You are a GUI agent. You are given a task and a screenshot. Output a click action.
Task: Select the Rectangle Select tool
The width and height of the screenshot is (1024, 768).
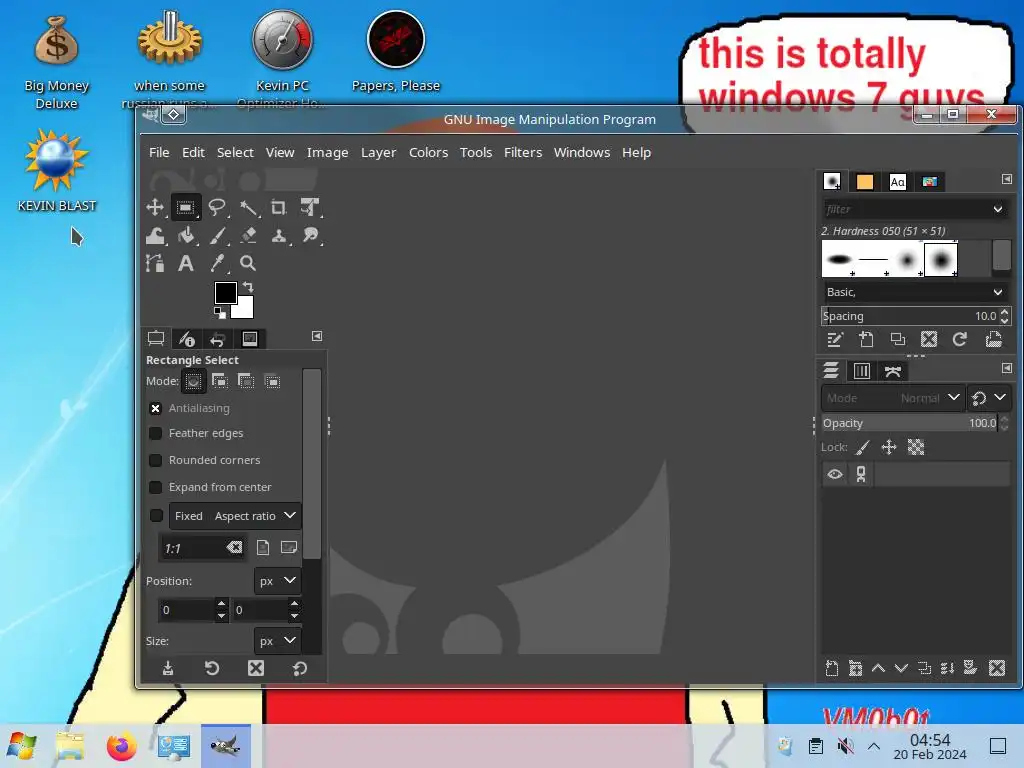185,208
